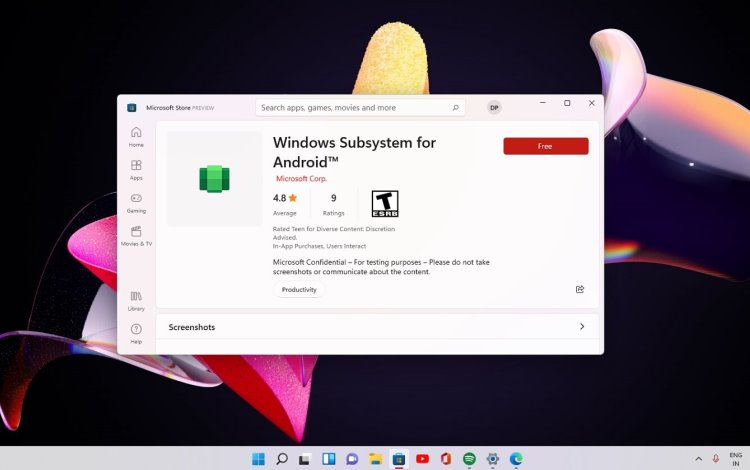Open the Microsoft Corp. publisher link
The width and height of the screenshot is (750, 470).
pyautogui.click(x=301, y=178)
